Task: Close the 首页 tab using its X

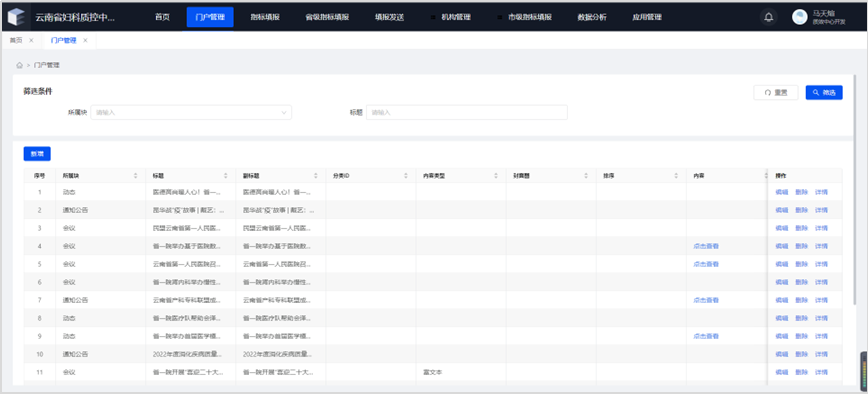Action: coord(31,40)
